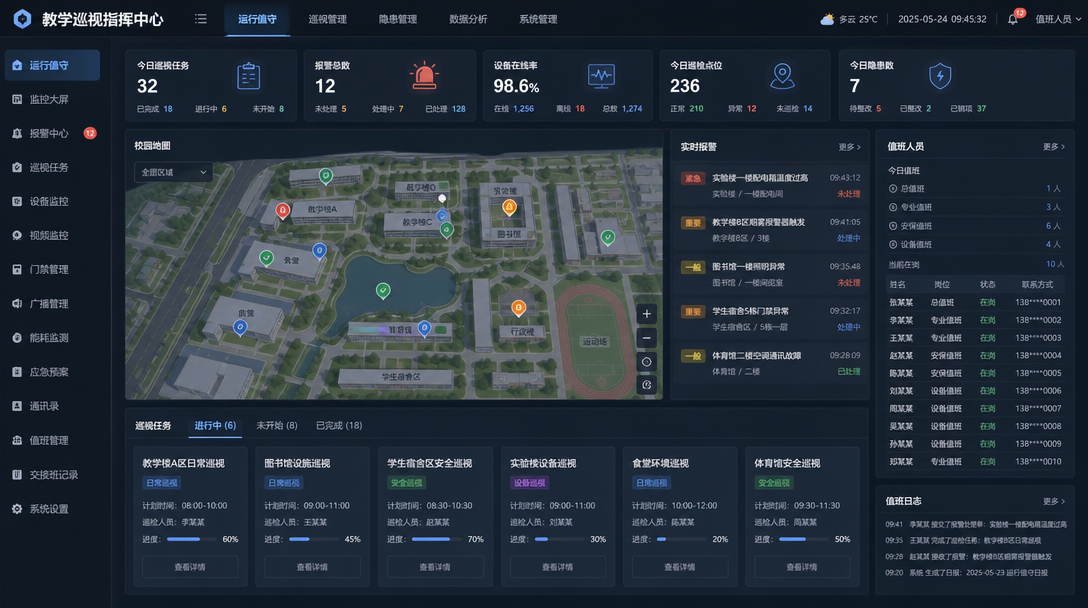The width and height of the screenshot is (1088, 608).
Task: Expand 更多 in the 实时报警 panel
Action: click(849, 147)
